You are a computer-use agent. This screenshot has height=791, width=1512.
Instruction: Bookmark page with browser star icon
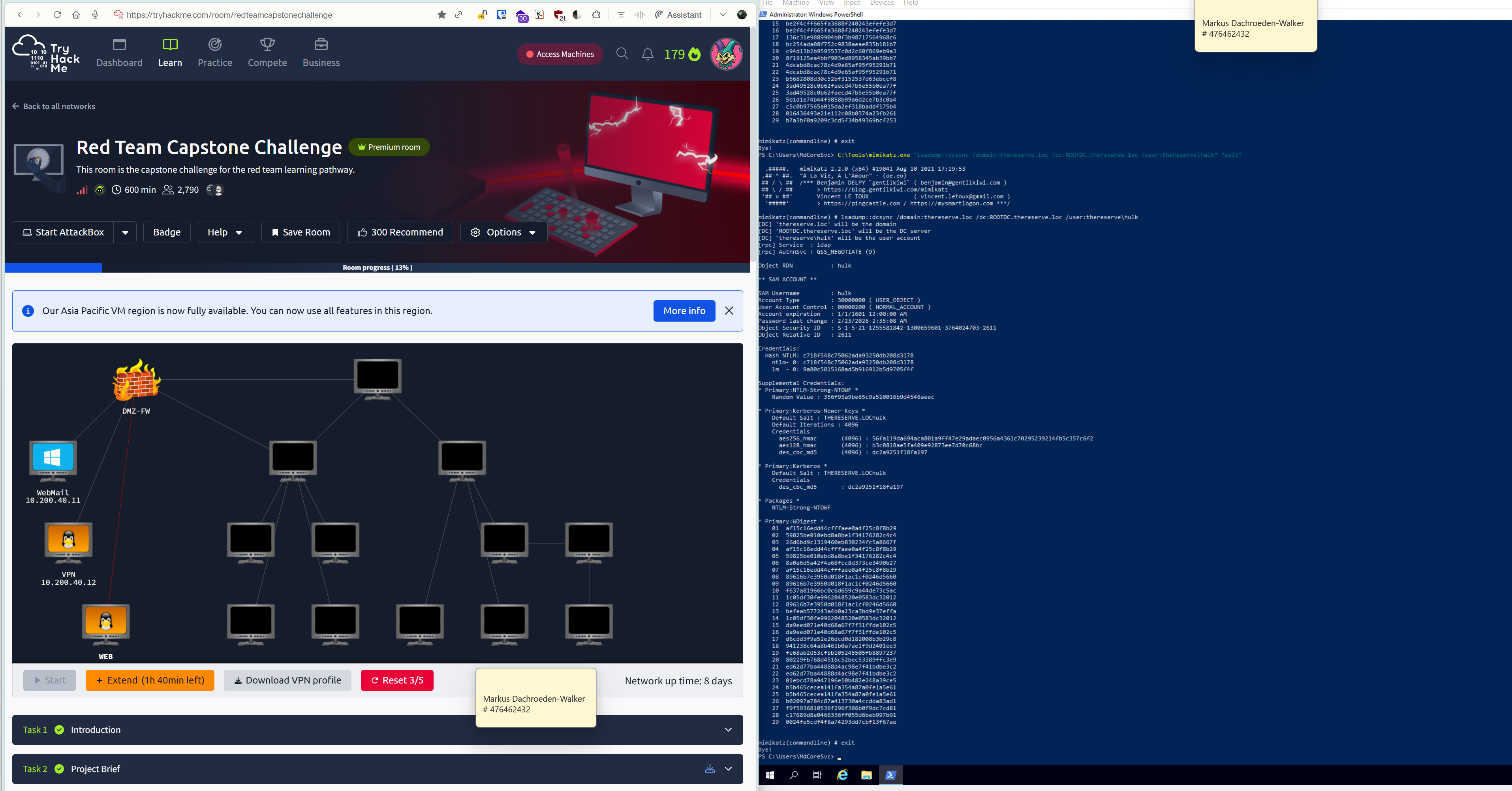441,15
